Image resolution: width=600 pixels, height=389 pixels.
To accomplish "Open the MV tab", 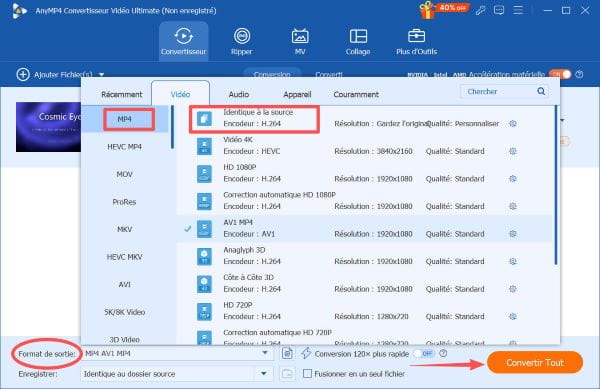I will [300, 41].
